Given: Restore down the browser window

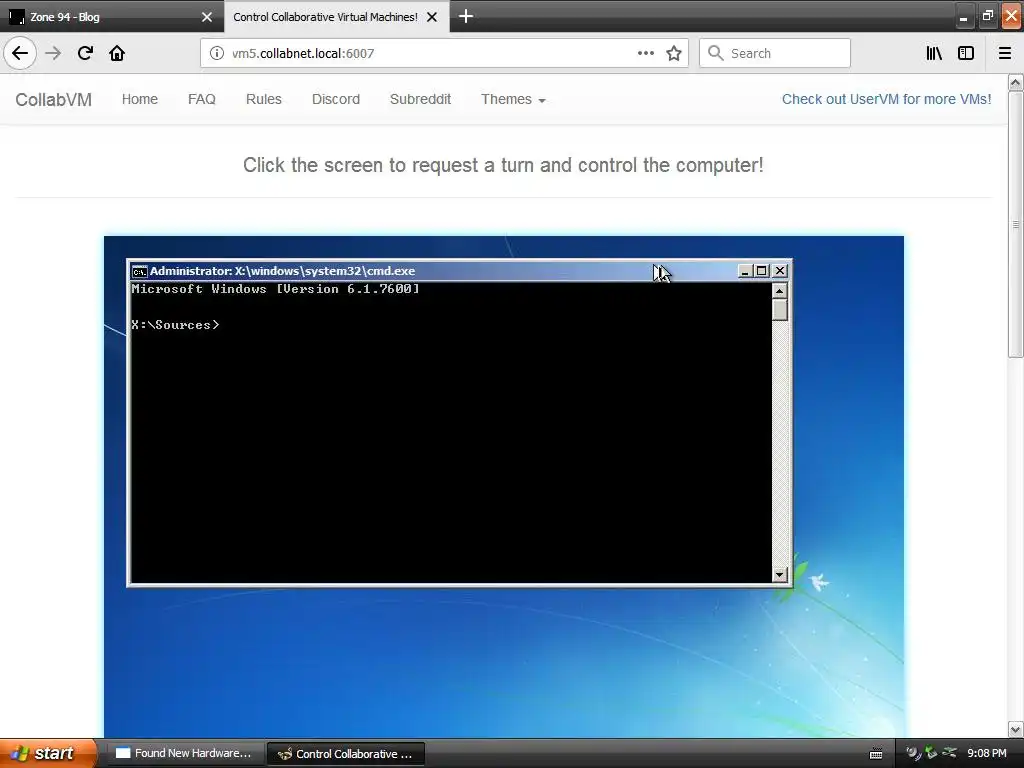Looking at the screenshot, I should [x=987, y=16].
